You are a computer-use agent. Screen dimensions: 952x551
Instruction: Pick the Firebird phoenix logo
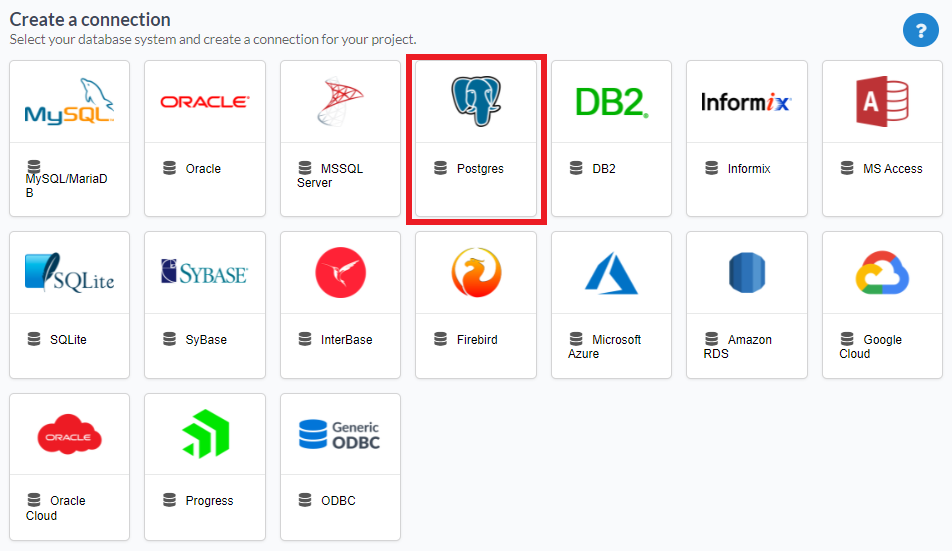476,272
